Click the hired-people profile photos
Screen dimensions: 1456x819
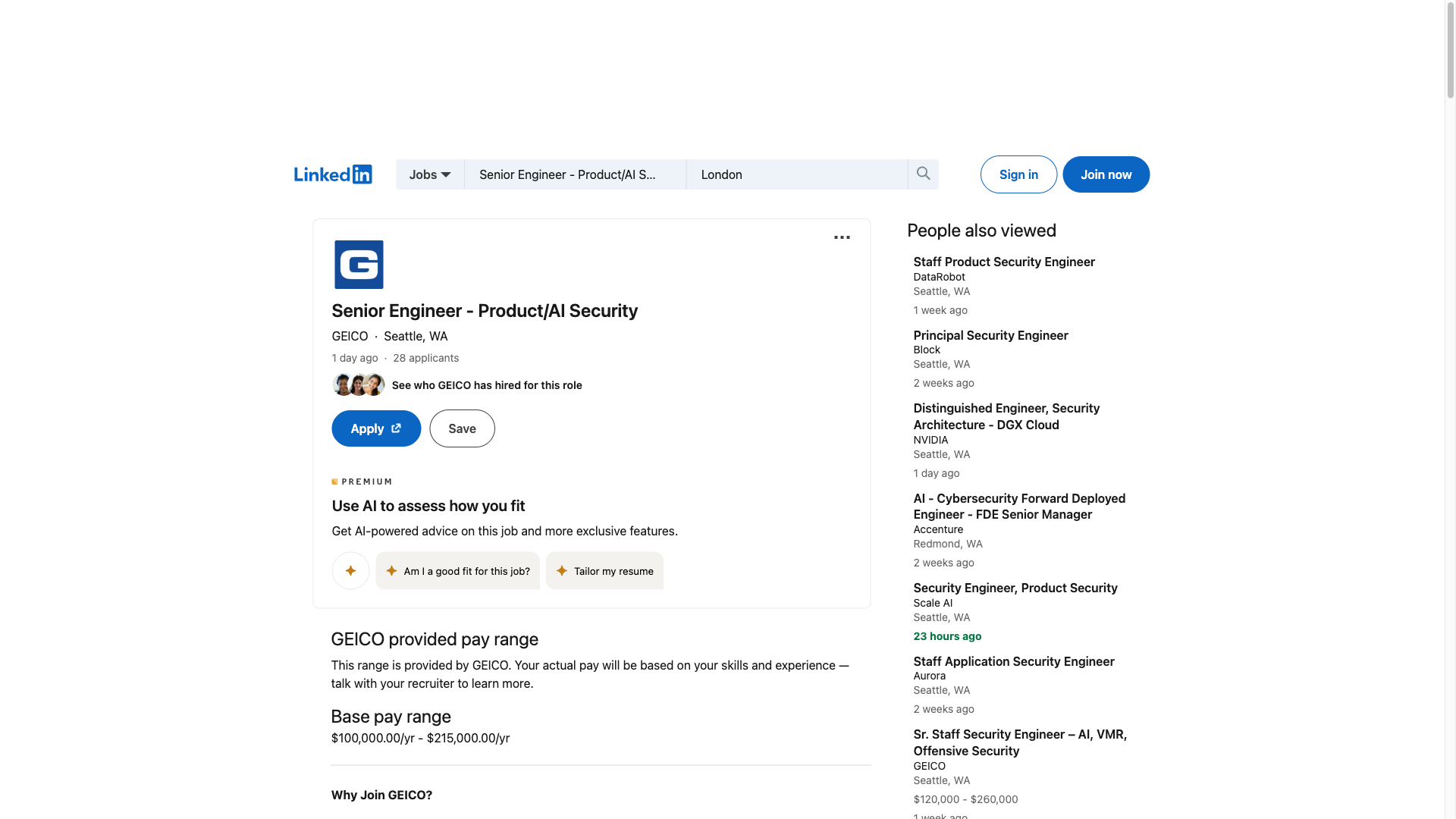(x=358, y=384)
